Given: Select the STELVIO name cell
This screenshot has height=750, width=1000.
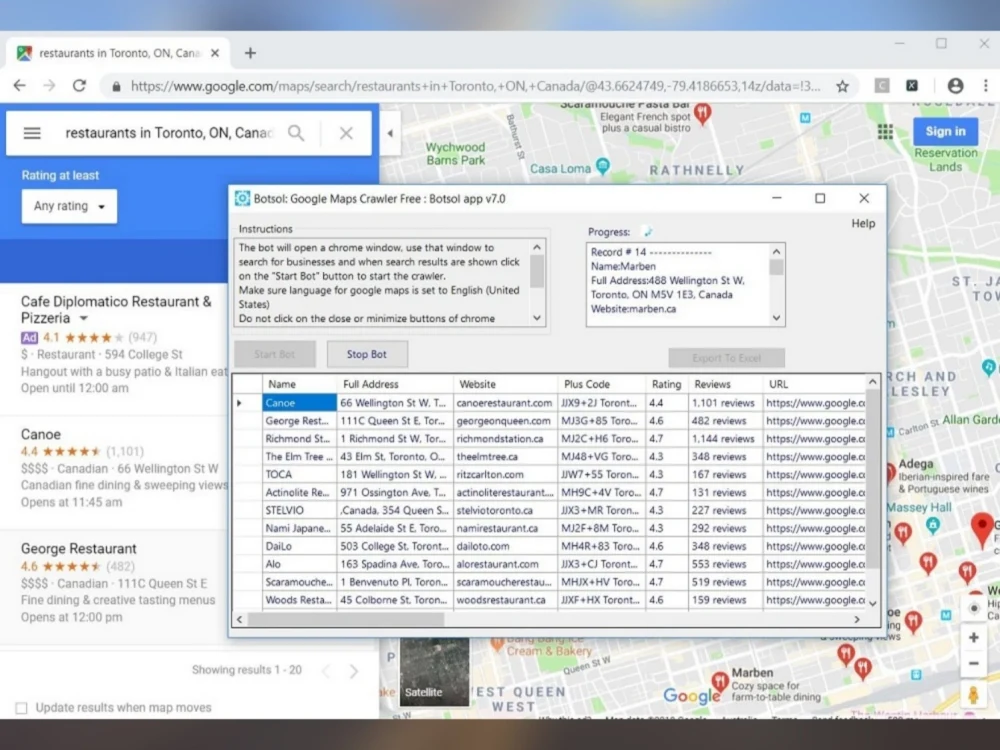Looking at the screenshot, I should (299, 510).
